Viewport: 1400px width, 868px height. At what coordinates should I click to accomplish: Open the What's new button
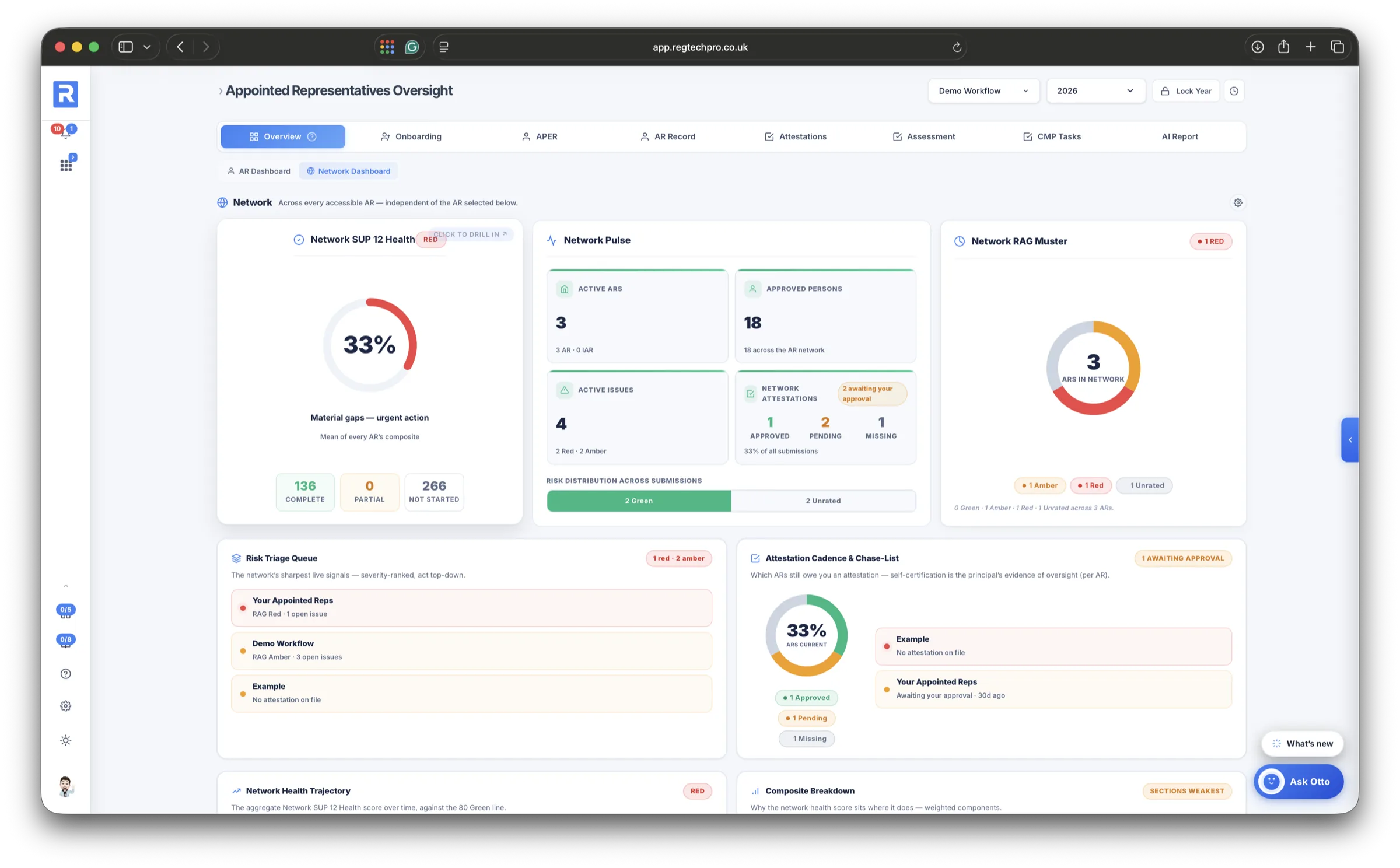click(x=1302, y=743)
